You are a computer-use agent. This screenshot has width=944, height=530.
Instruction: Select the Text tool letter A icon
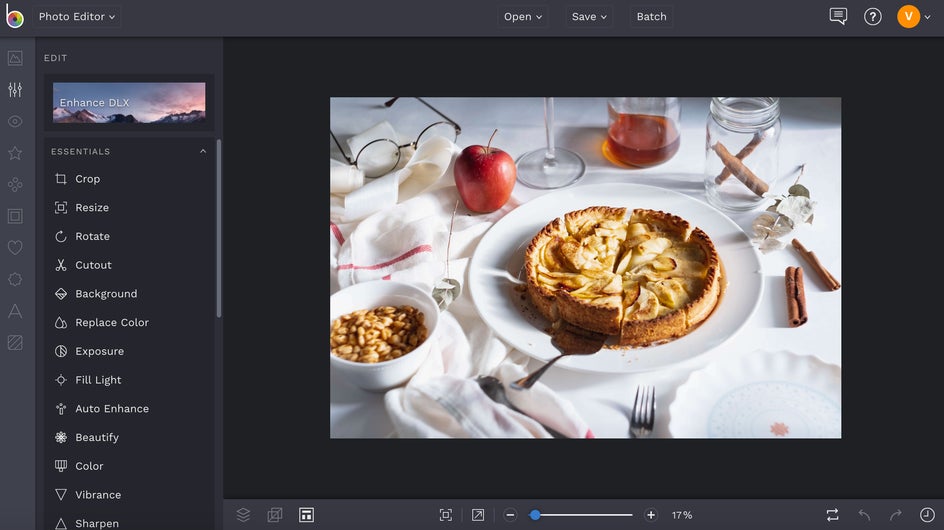(15, 311)
